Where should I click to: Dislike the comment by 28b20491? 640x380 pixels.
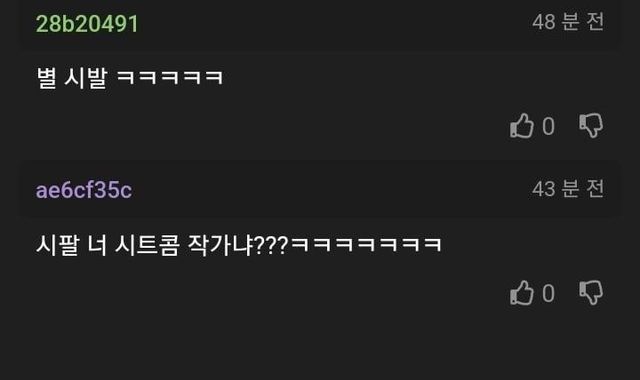coord(591,125)
